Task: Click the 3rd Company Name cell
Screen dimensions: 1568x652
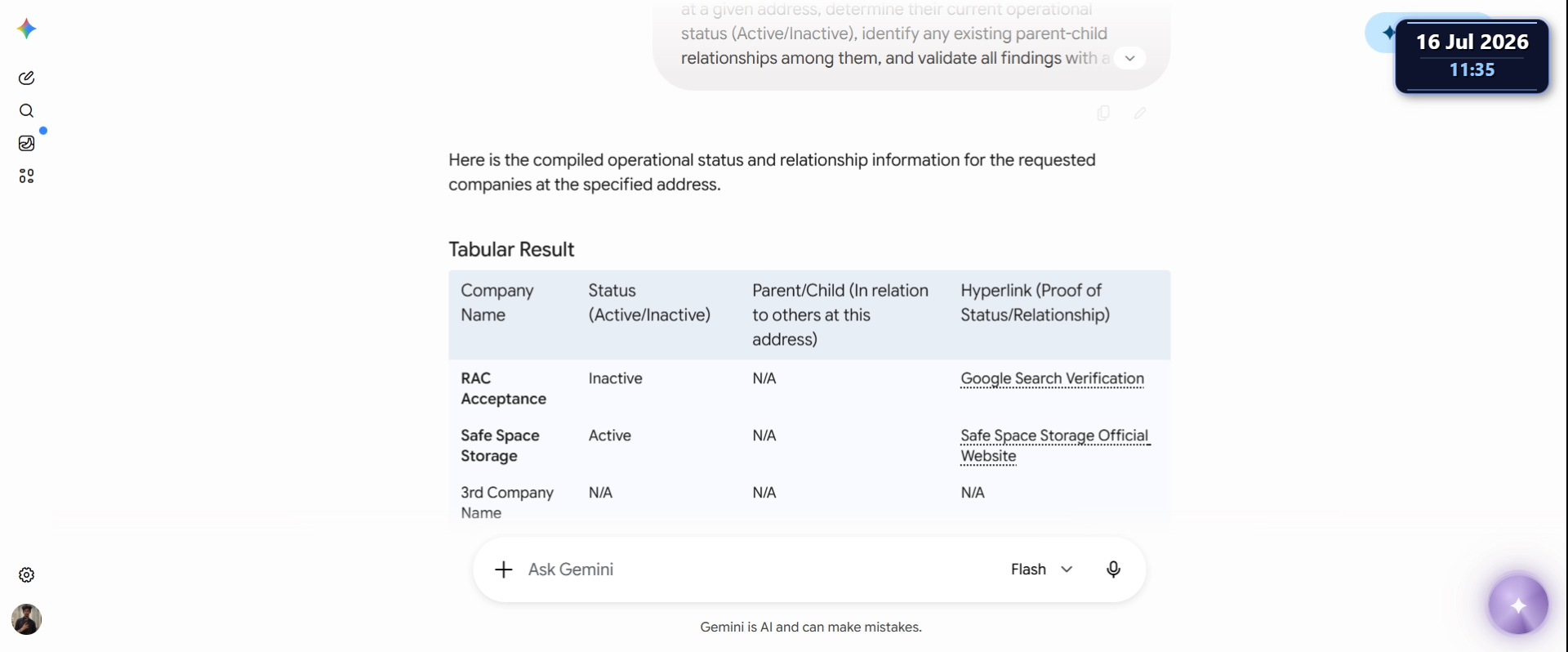Action: (x=507, y=502)
